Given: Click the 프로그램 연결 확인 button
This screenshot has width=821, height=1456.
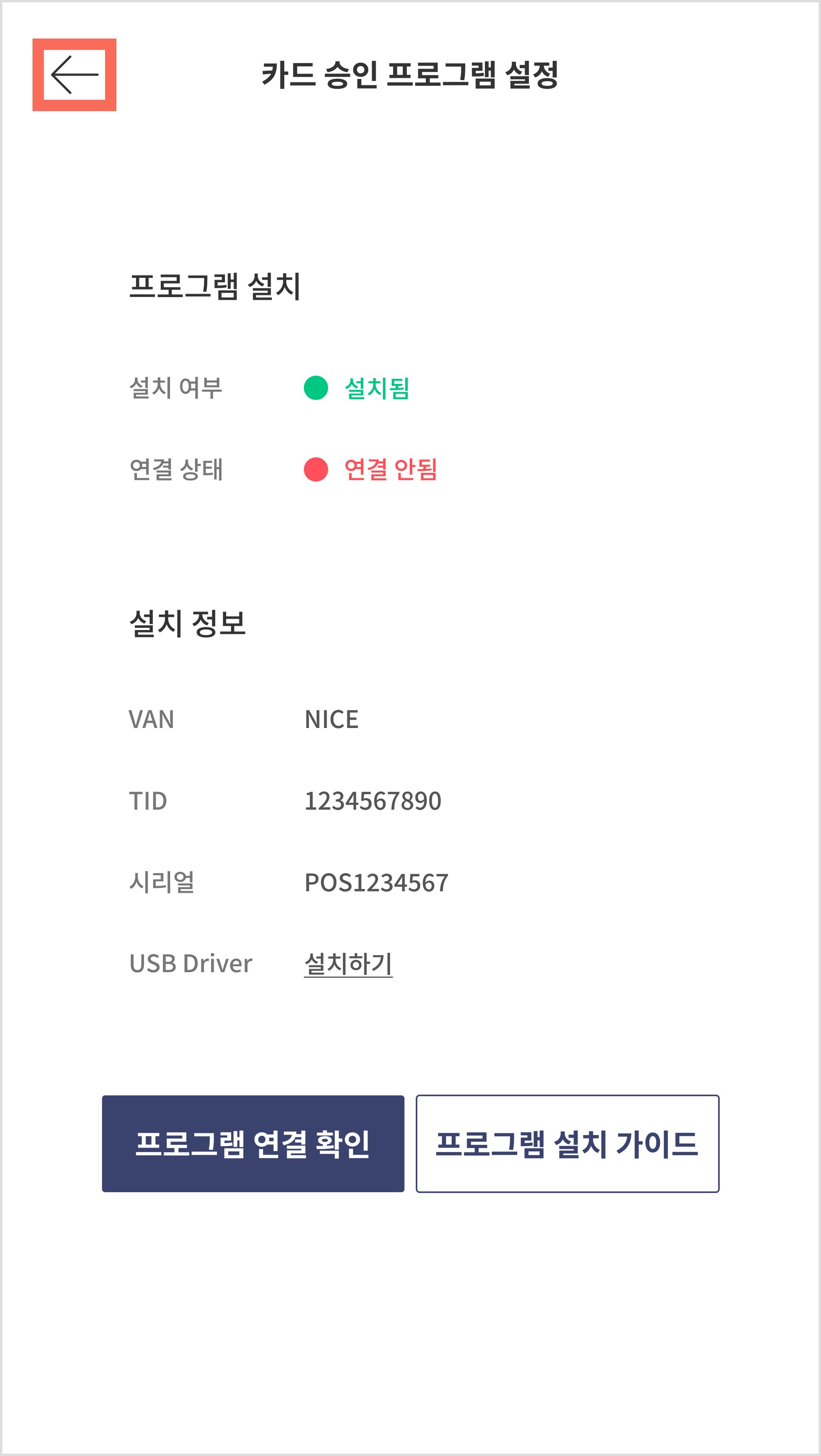Looking at the screenshot, I should tap(253, 1143).
